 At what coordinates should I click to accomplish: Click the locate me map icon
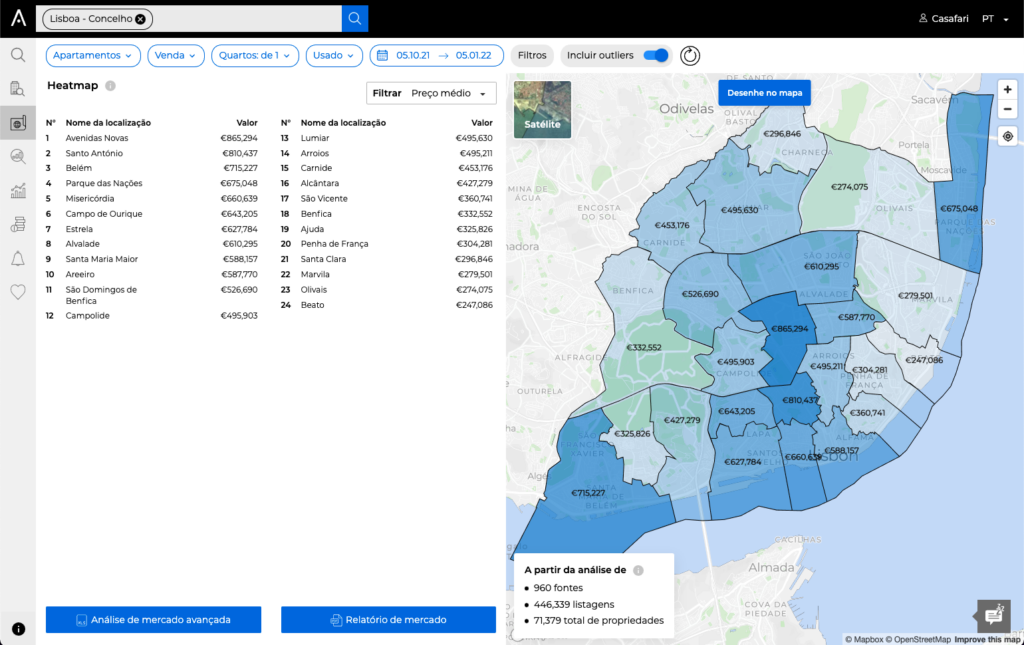pos(1008,136)
